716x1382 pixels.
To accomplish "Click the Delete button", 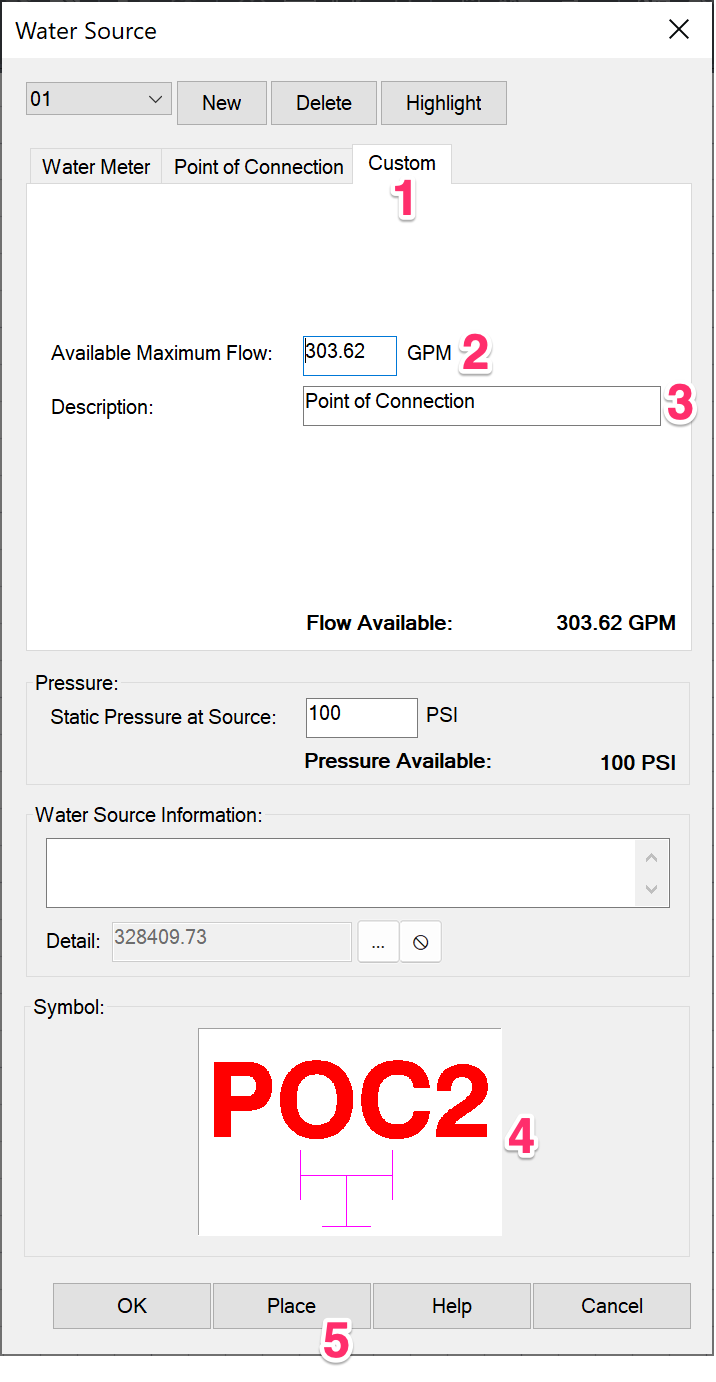I will click(x=324, y=103).
